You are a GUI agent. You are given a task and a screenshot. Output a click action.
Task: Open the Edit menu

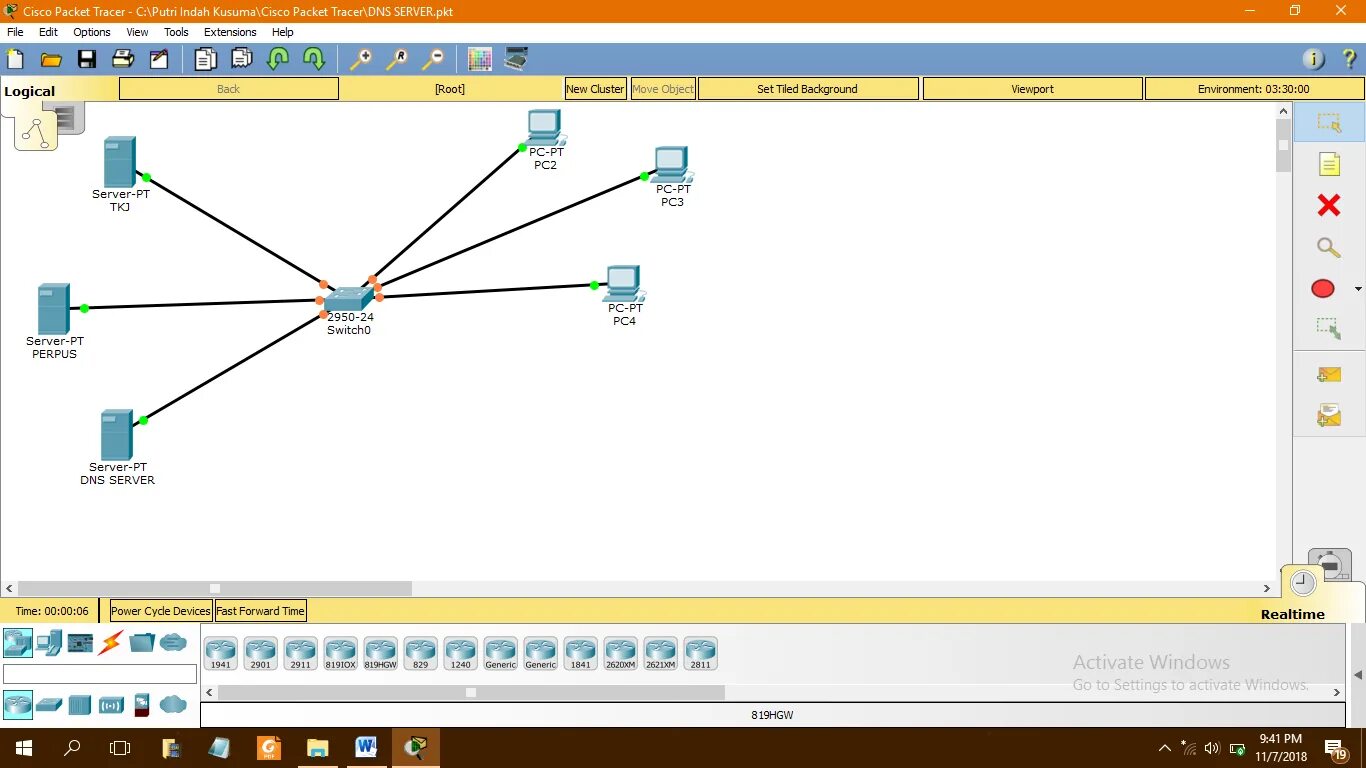point(48,32)
